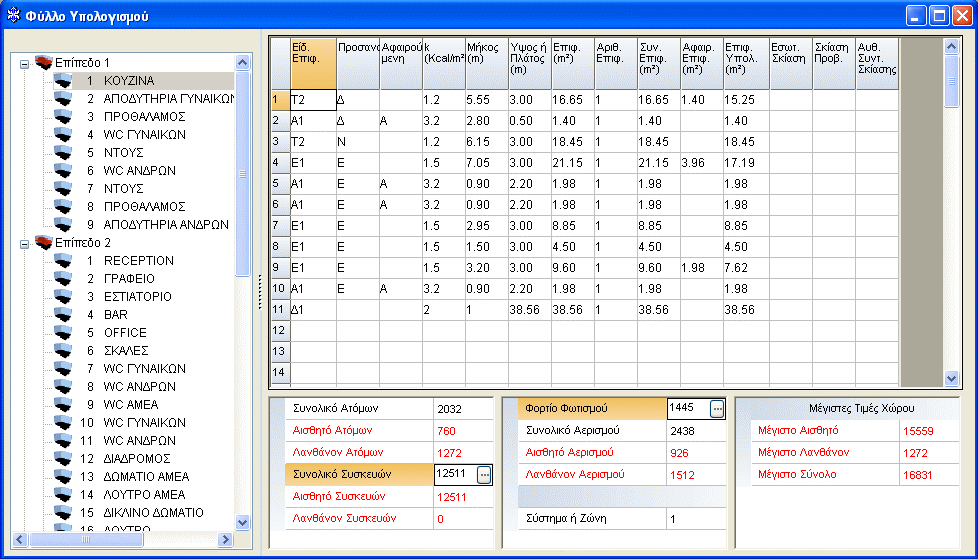This screenshot has height=559, width=978.
Task: Click the Επίπεδο 2 floor icon
Action: (44, 243)
